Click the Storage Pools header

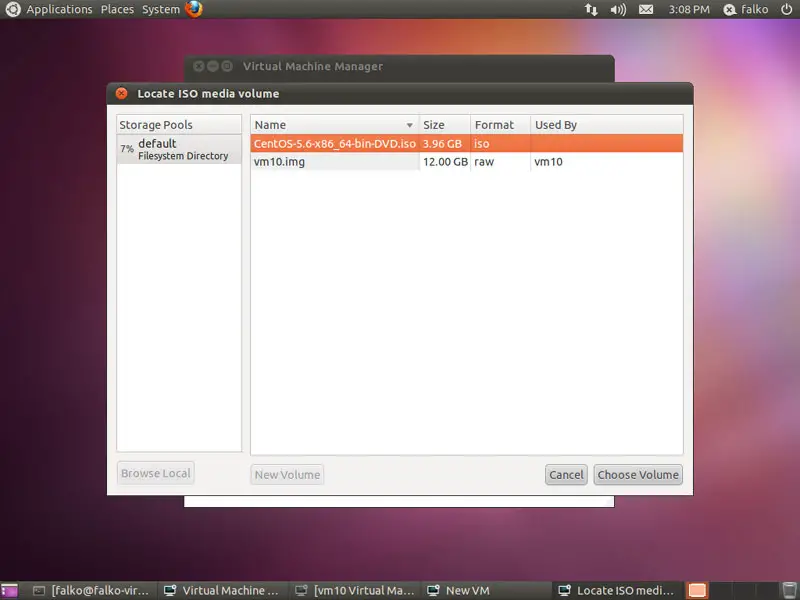[179, 124]
